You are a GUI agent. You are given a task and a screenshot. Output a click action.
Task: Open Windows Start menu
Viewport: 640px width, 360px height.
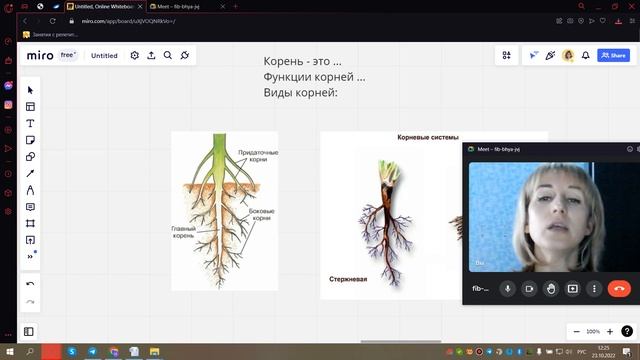[x=9, y=351]
